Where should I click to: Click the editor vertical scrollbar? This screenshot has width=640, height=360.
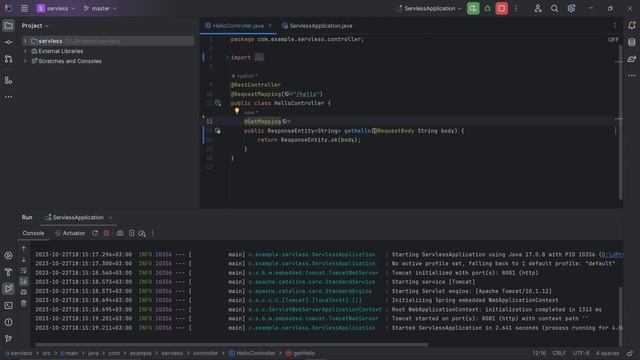pyautogui.click(x=620, y=122)
